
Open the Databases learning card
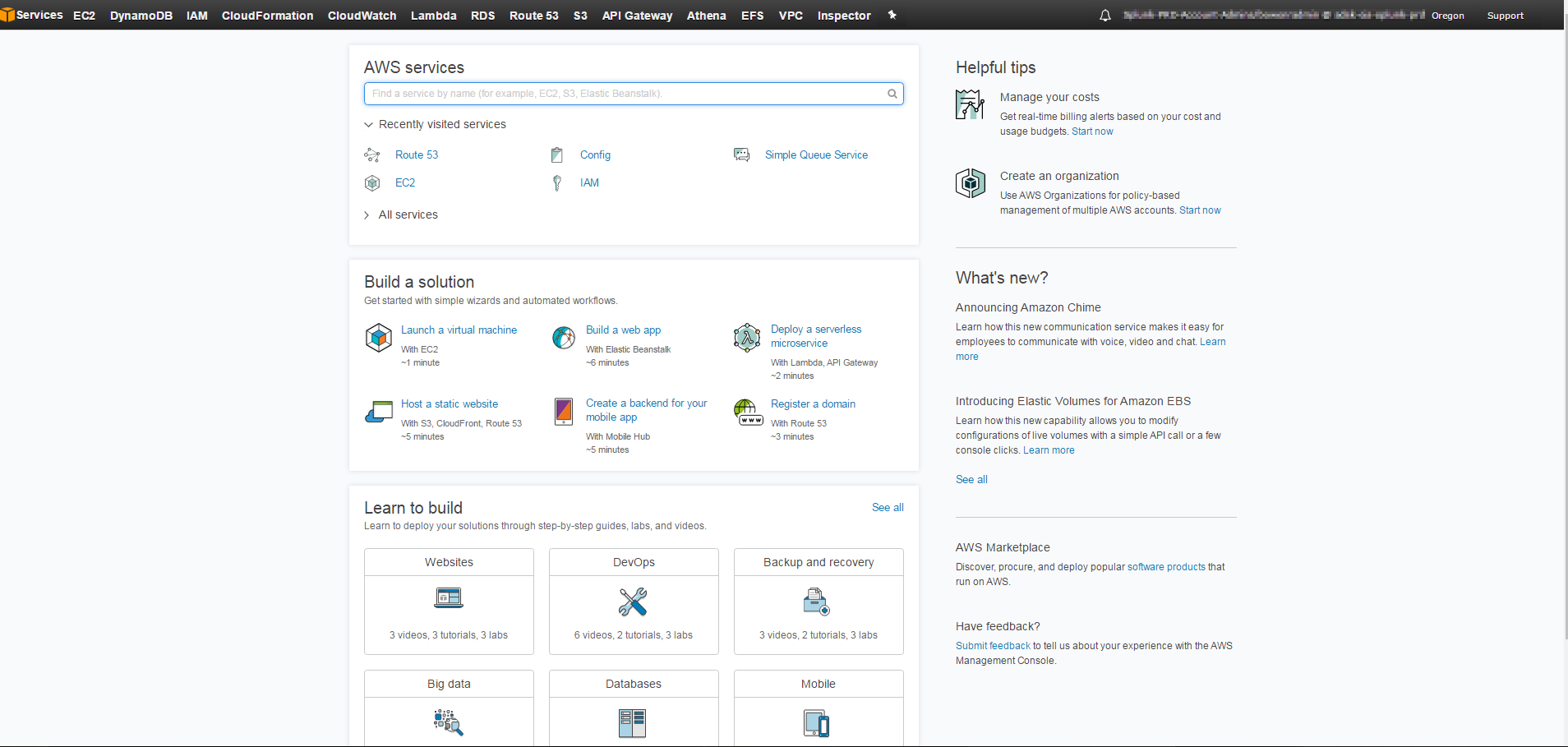[x=634, y=708]
